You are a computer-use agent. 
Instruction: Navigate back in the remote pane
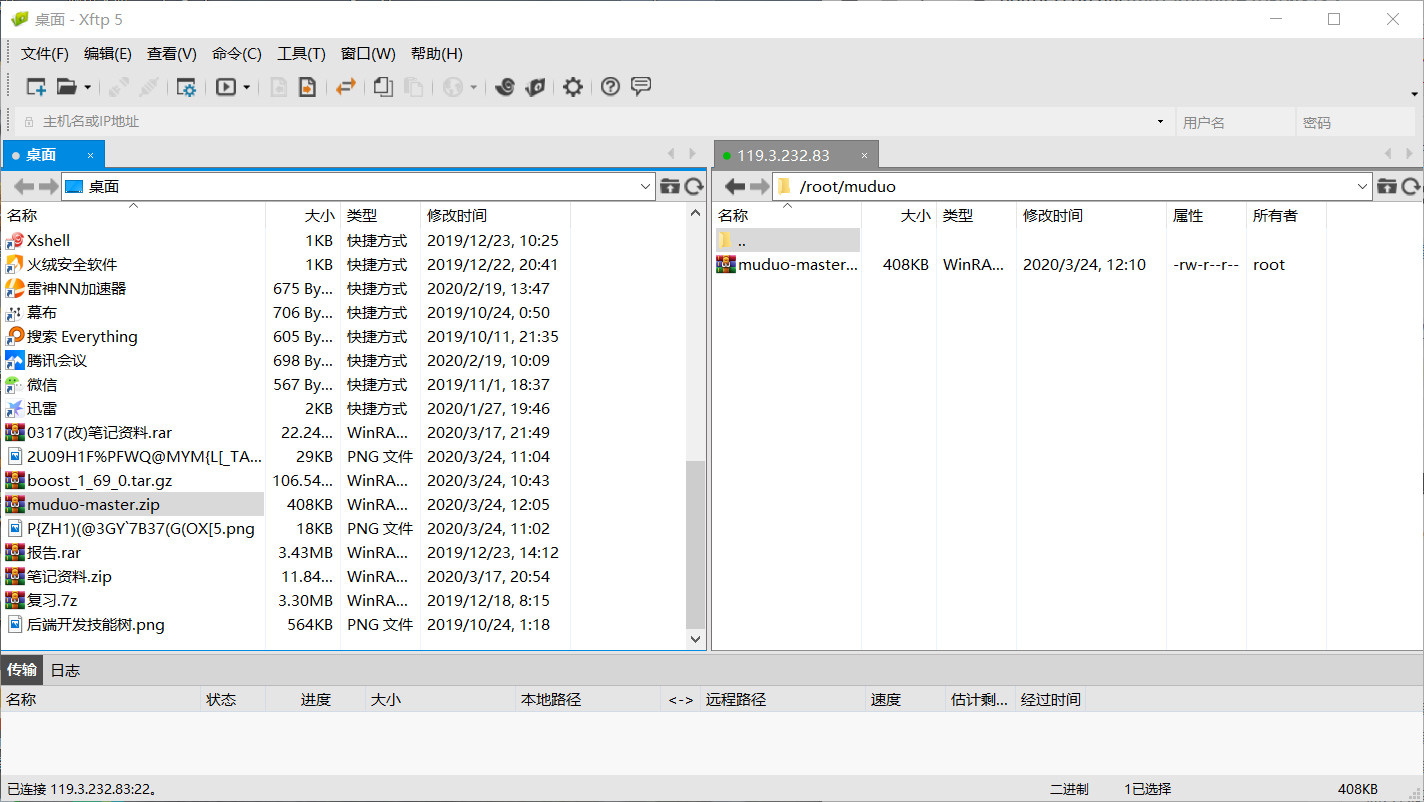735,186
